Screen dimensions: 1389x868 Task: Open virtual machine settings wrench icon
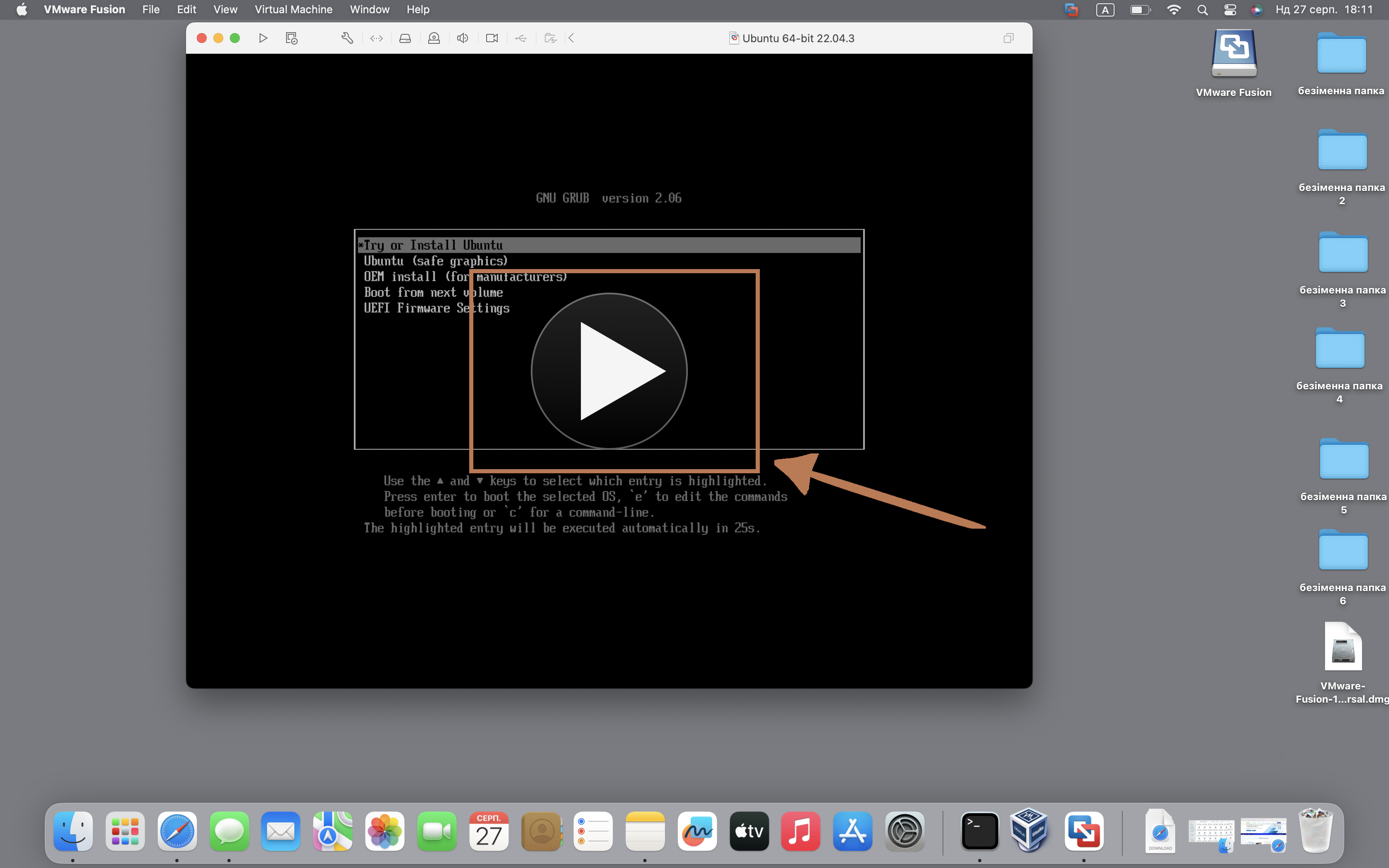point(347,38)
